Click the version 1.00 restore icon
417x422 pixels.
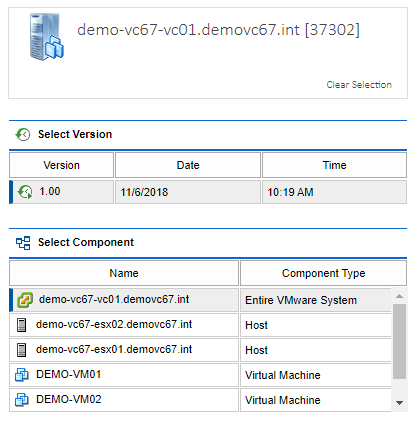(25, 192)
